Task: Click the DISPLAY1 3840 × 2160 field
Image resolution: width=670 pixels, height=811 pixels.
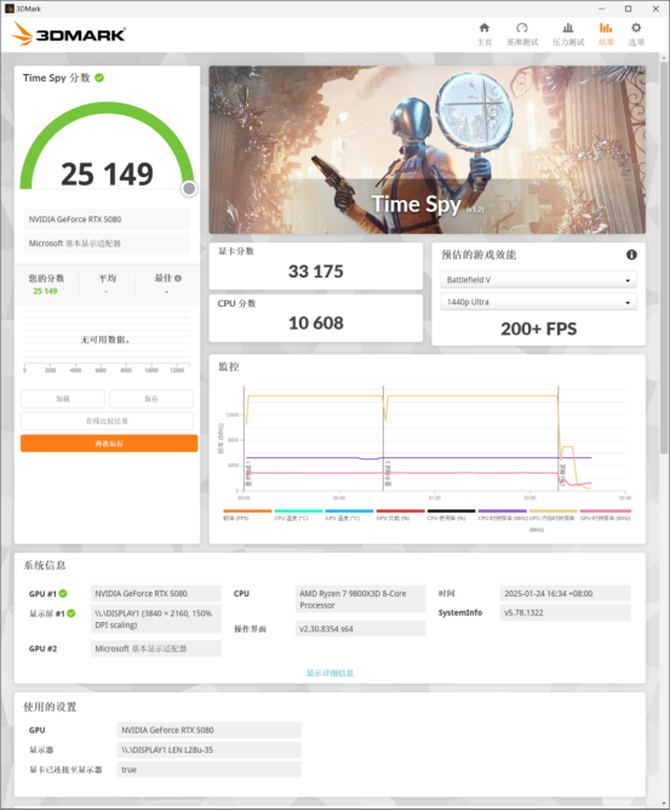Action: click(x=155, y=619)
